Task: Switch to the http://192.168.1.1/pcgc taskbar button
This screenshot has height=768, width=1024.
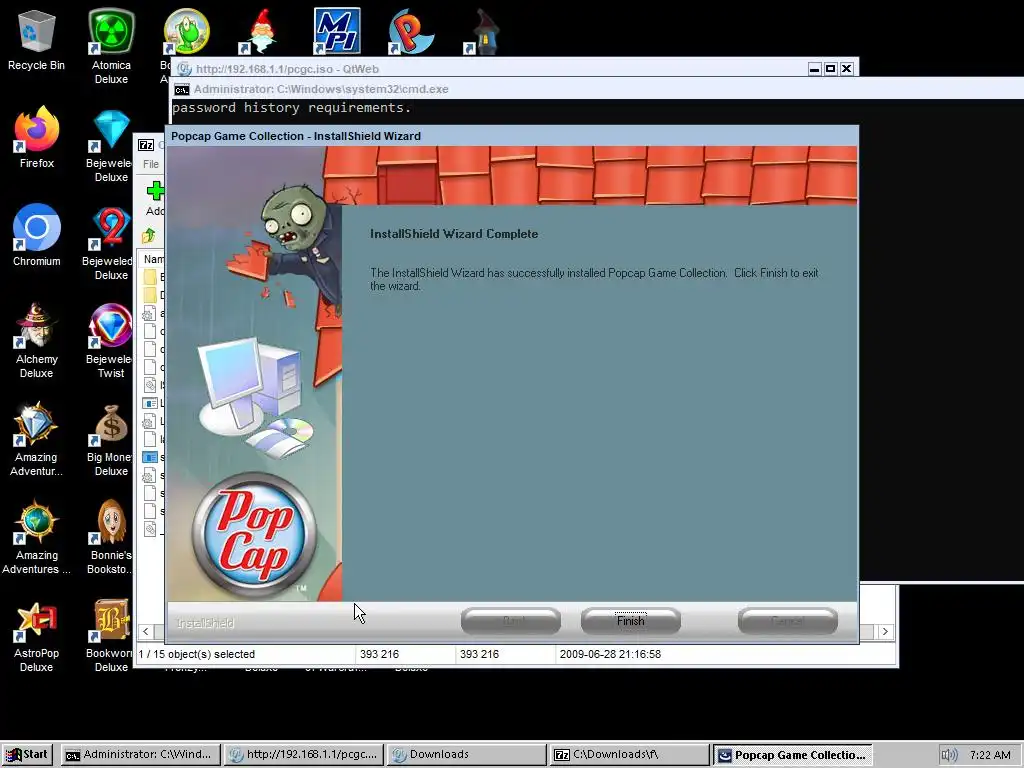Action: (x=304, y=754)
